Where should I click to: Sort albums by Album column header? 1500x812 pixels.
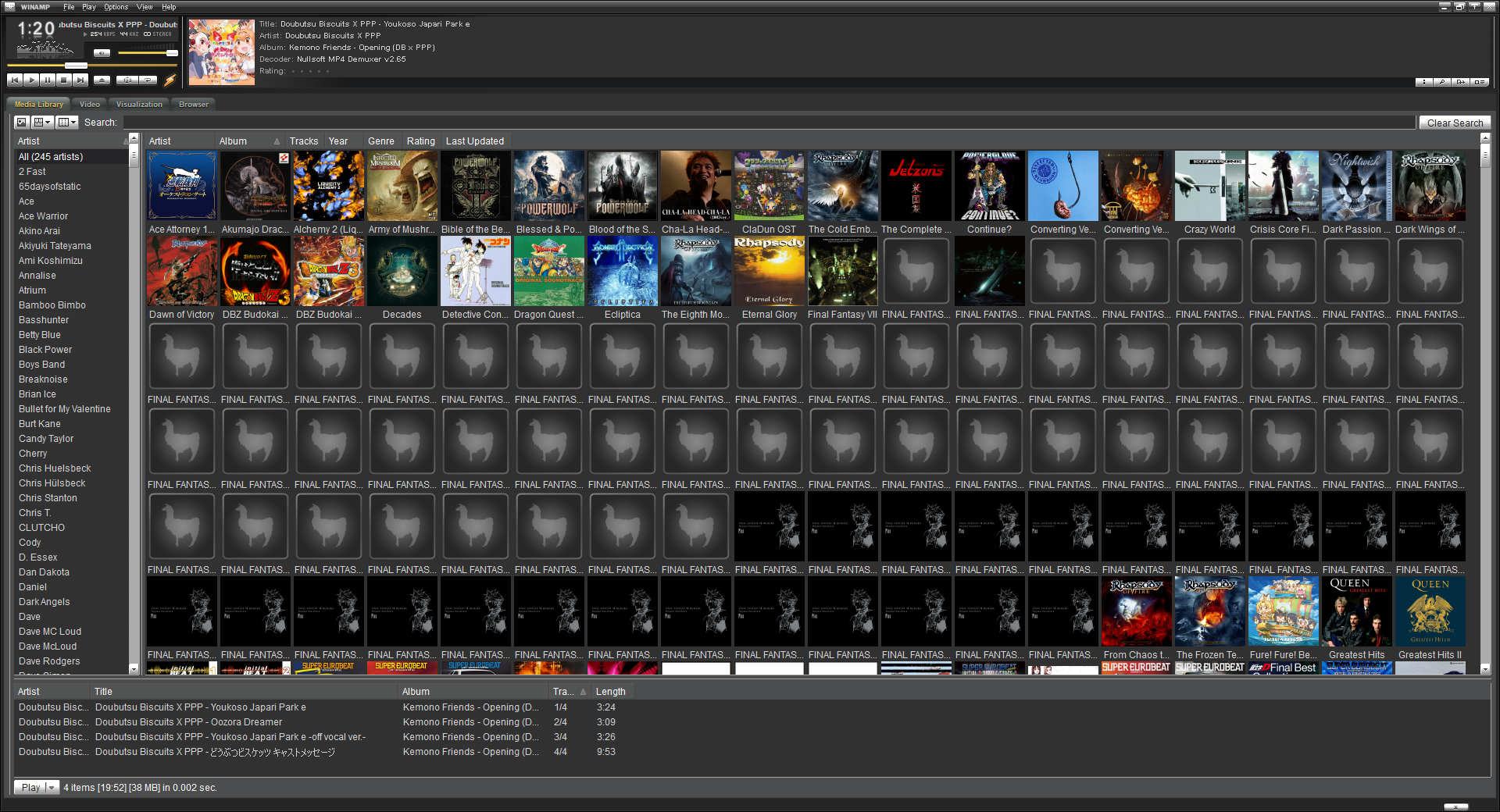tap(249, 141)
